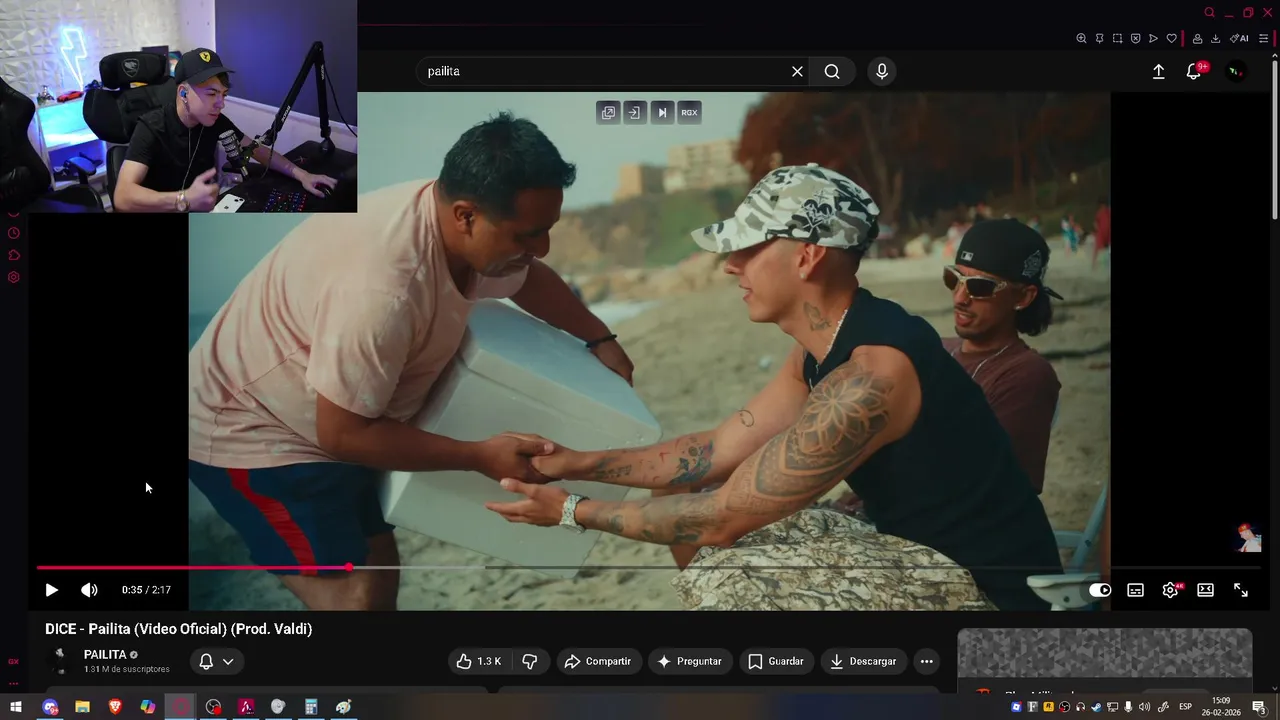
Task: Click the search magnifier button
Action: [832, 71]
